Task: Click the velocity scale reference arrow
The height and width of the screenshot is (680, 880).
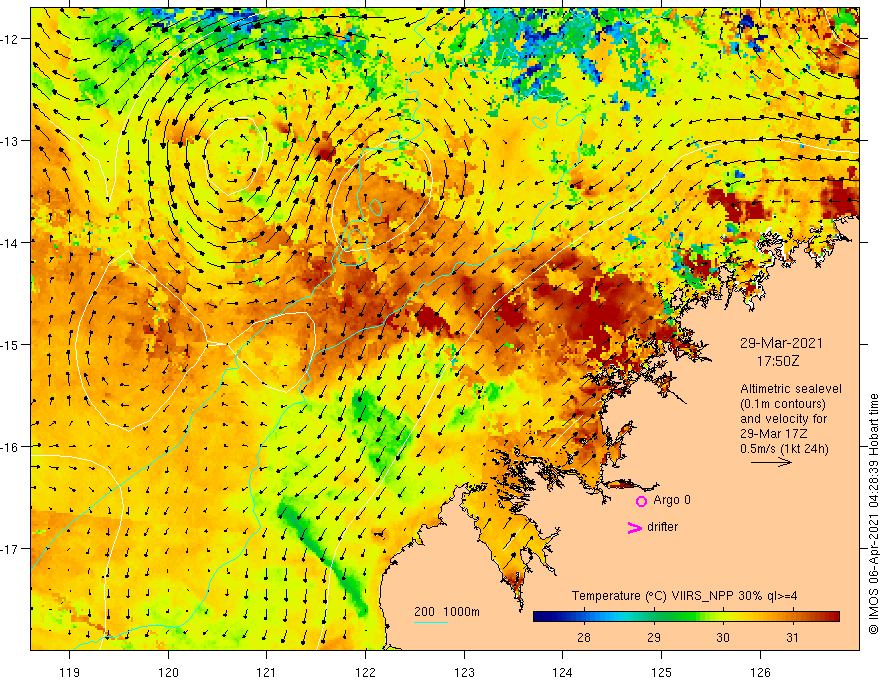Action: [x=771, y=462]
